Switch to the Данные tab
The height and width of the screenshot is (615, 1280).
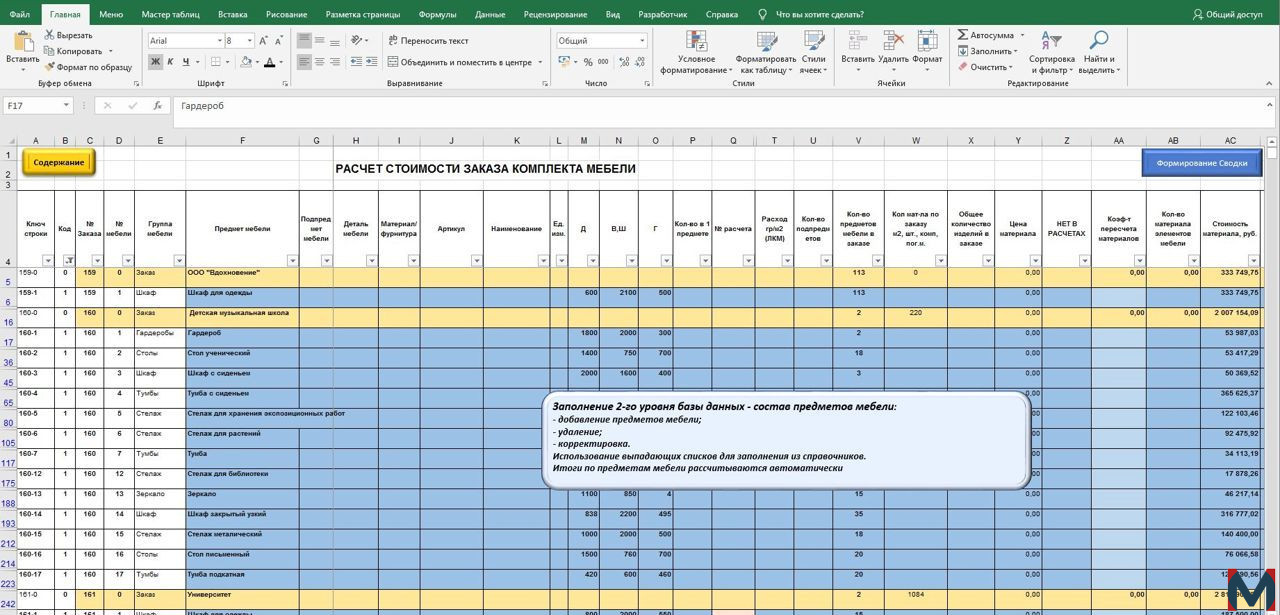tap(490, 15)
